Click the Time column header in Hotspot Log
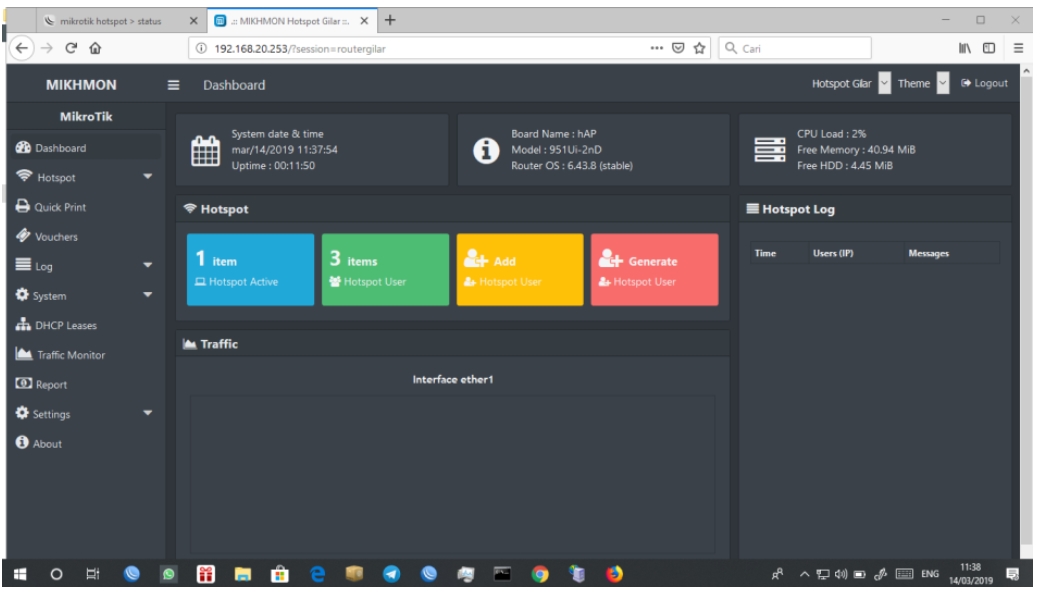 point(765,253)
